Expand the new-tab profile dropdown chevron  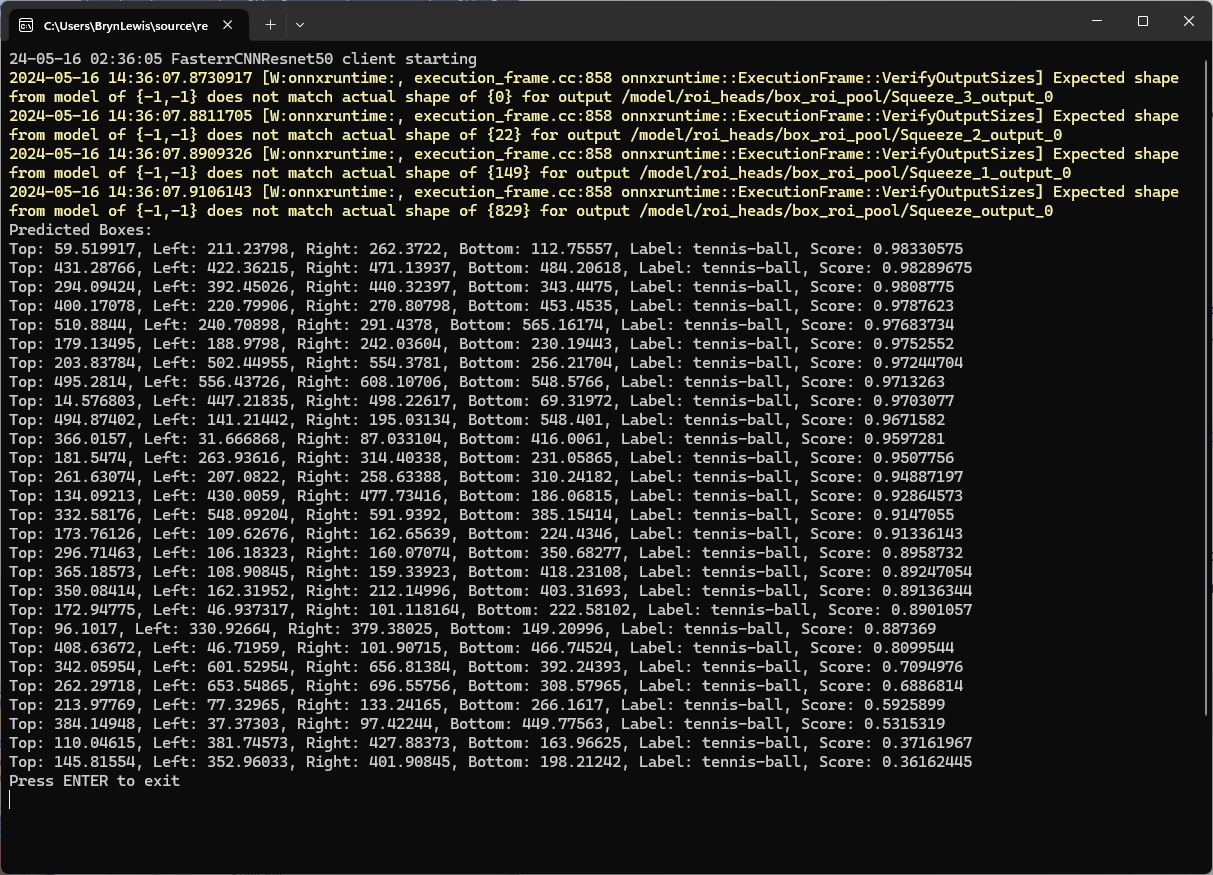(300, 23)
